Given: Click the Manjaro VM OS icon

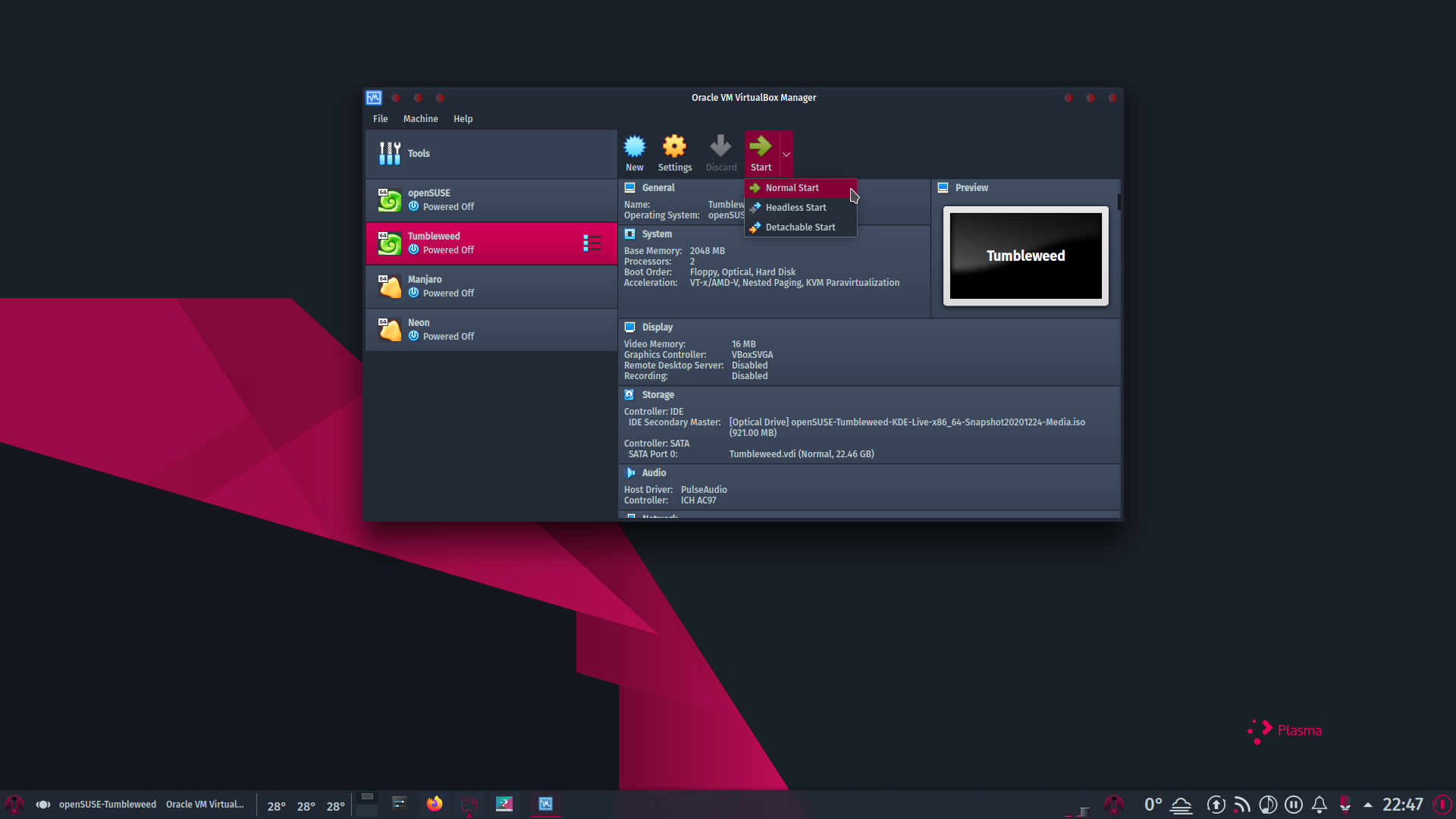Looking at the screenshot, I should 390,287.
